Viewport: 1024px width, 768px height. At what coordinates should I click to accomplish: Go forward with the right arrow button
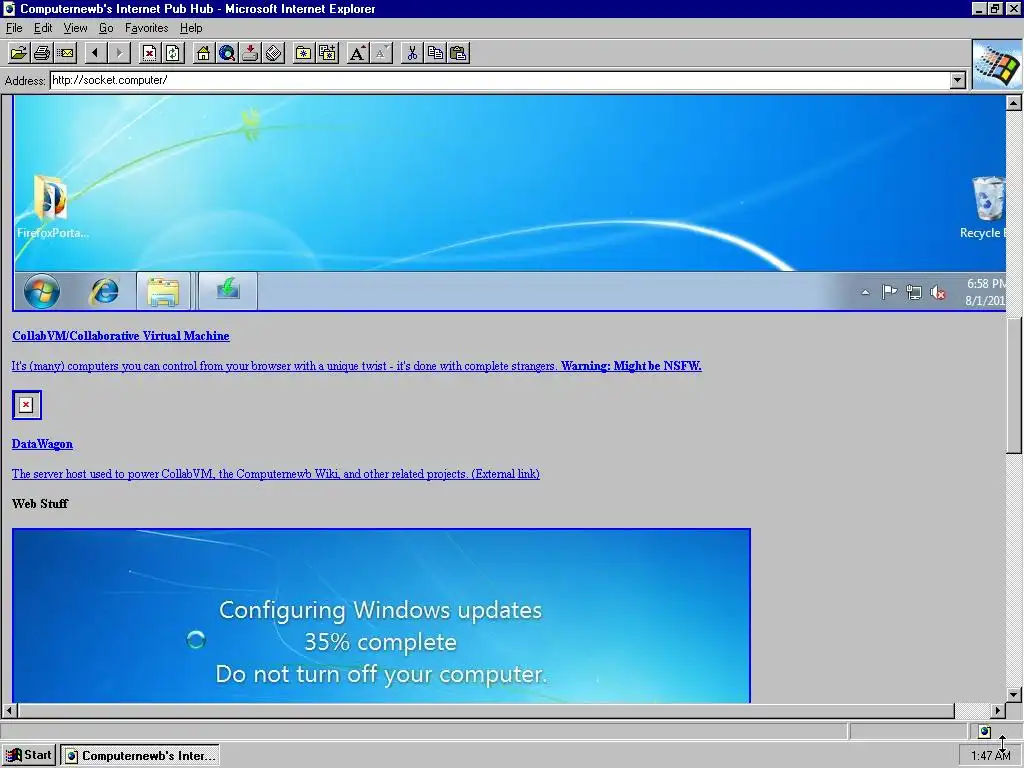tap(119, 54)
